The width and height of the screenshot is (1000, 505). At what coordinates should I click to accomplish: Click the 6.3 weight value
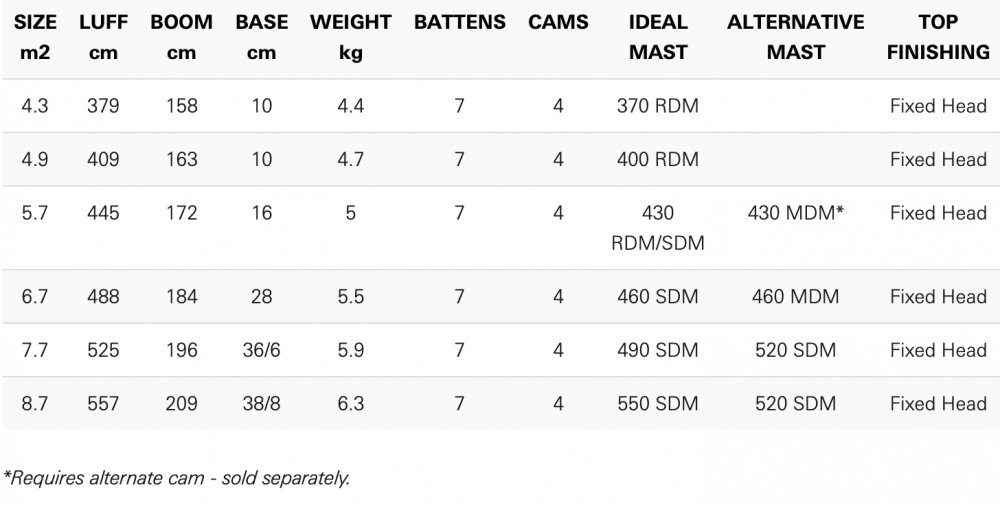(x=351, y=404)
